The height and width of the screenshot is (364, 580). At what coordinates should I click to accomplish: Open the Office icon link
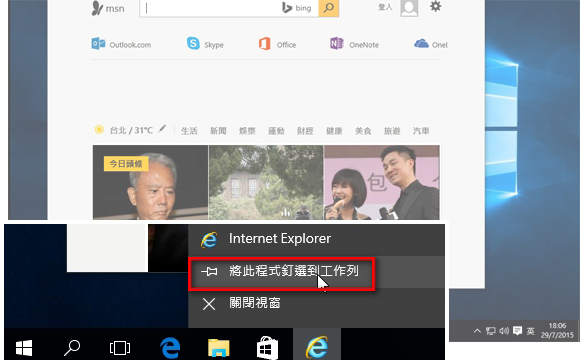click(x=264, y=44)
